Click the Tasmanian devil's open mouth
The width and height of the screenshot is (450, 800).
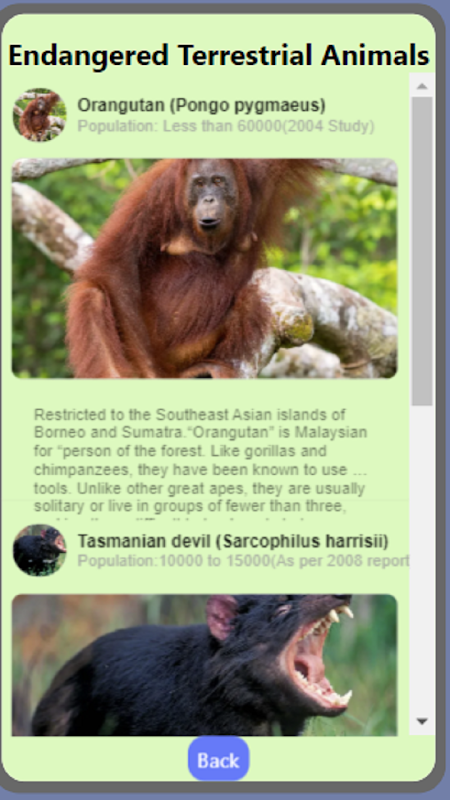click(x=319, y=658)
